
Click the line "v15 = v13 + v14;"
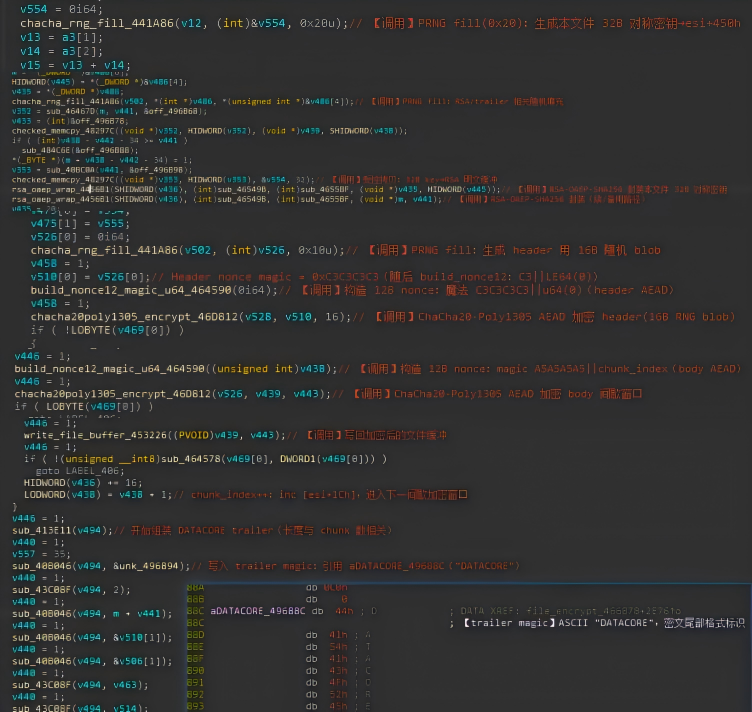(75, 65)
